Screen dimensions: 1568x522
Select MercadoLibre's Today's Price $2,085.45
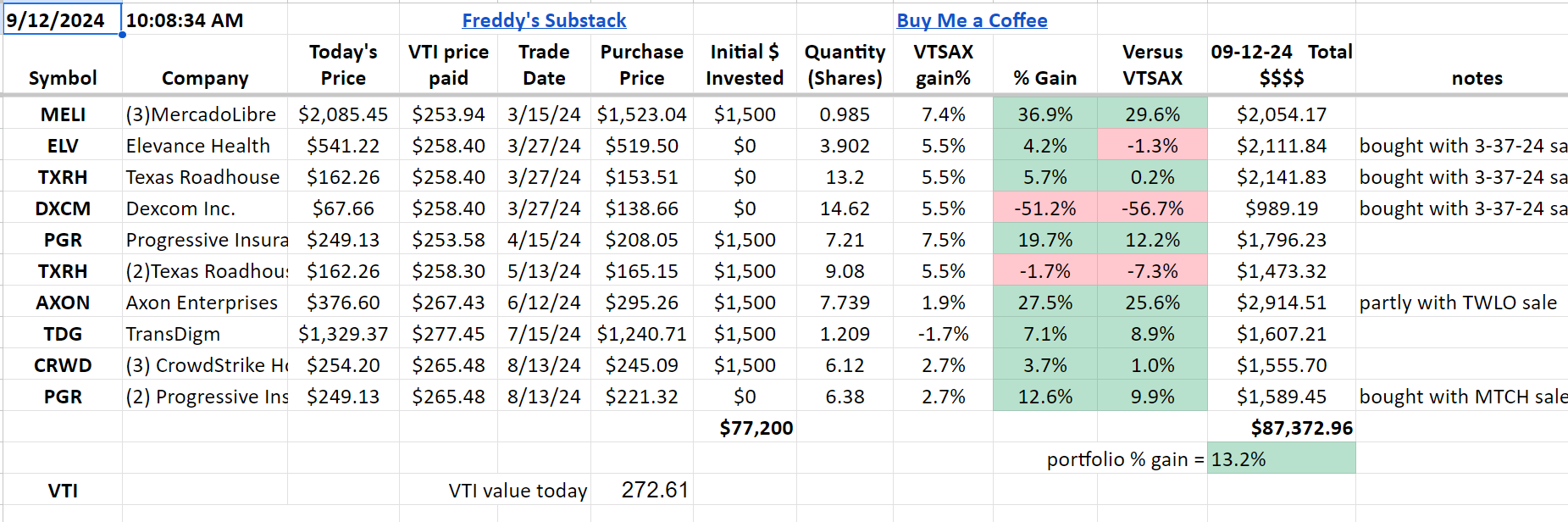(x=343, y=114)
